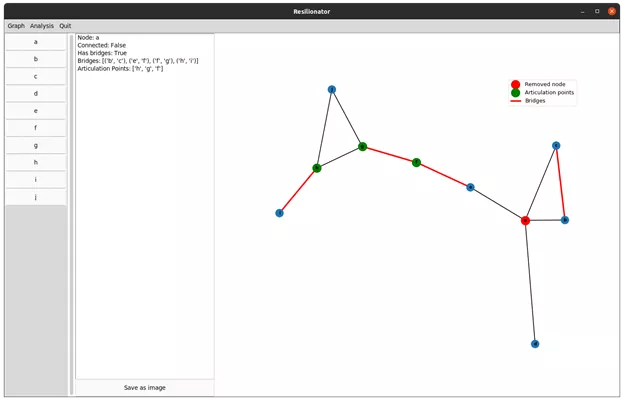
Task: Click the green Articulation points legend marker
Action: tap(515, 93)
